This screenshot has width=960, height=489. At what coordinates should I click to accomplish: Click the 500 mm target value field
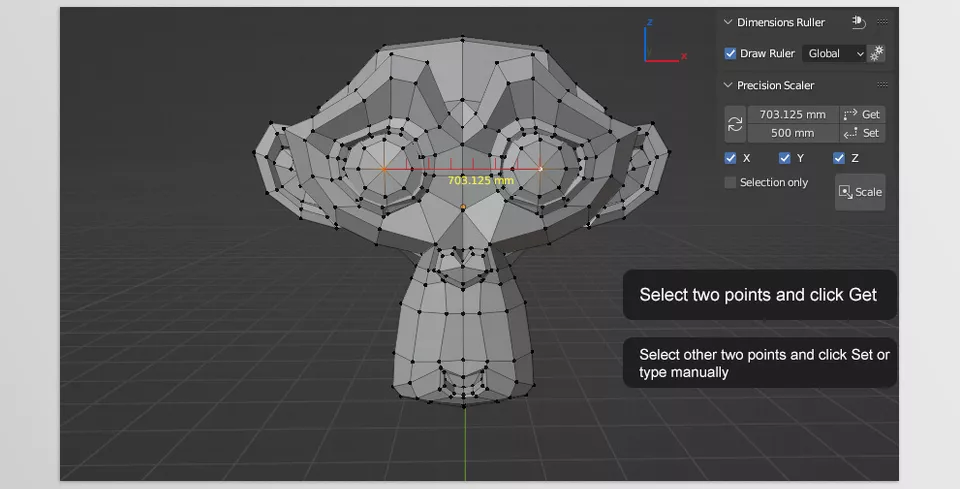792,133
